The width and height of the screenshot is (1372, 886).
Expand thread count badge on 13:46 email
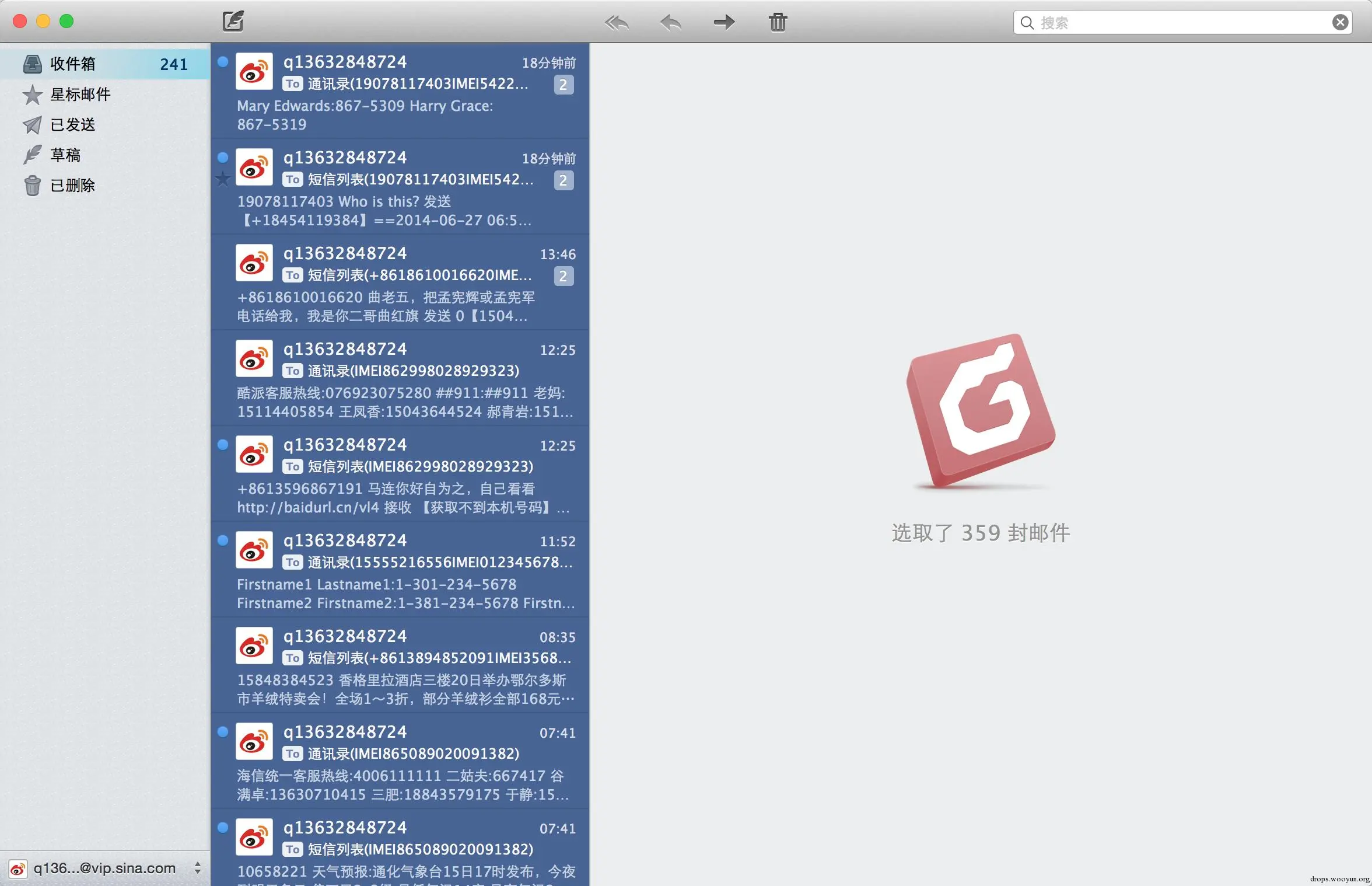click(x=563, y=276)
